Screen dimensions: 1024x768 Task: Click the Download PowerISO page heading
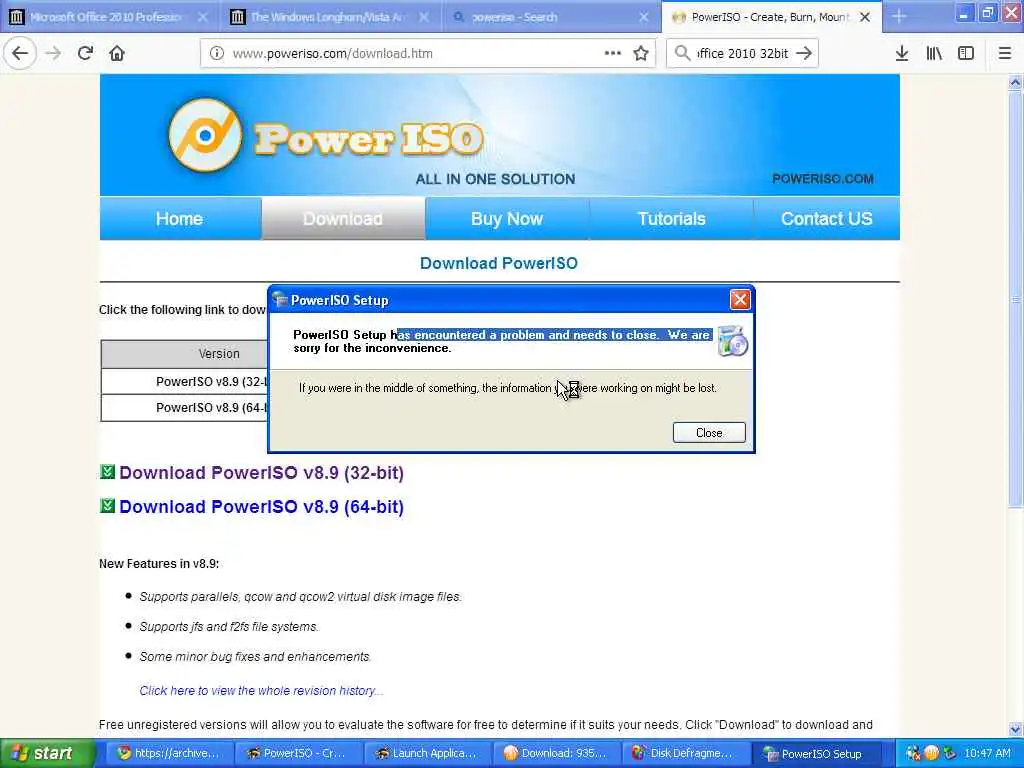point(499,263)
